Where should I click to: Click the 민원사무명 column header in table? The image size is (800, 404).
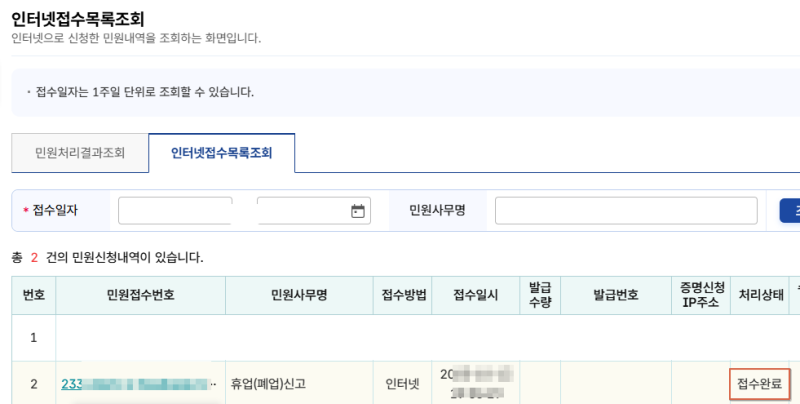(299, 295)
